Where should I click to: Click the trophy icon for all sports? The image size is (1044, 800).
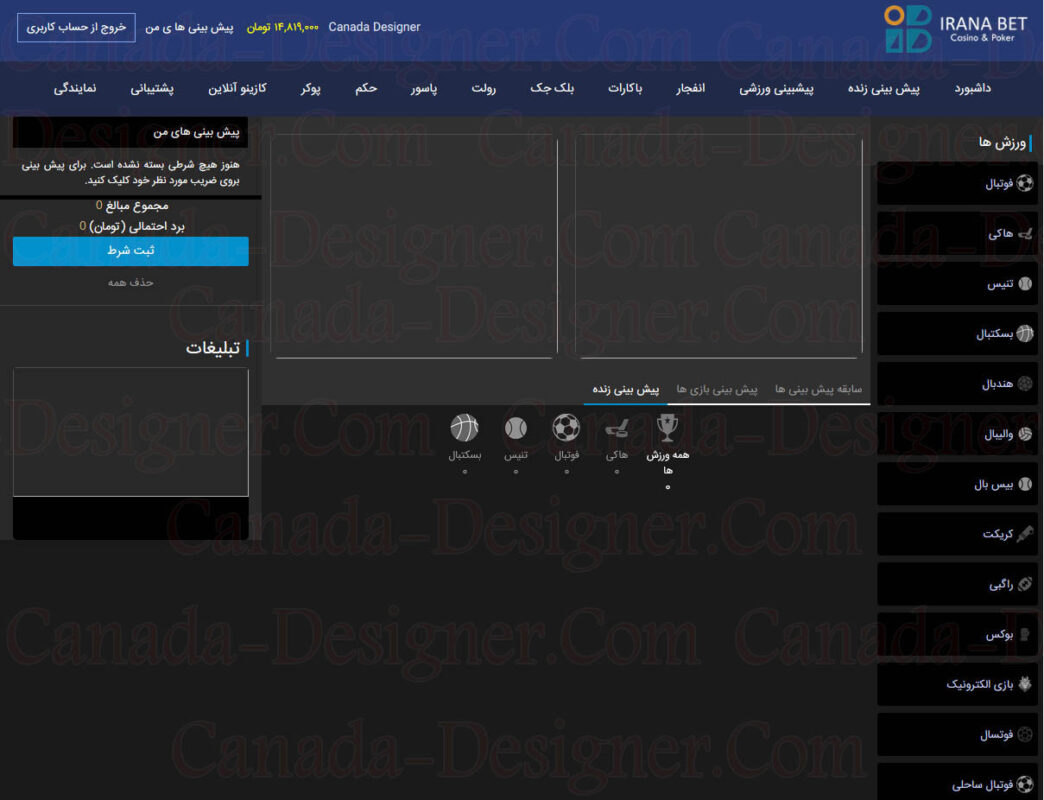(x=667, y=429)
